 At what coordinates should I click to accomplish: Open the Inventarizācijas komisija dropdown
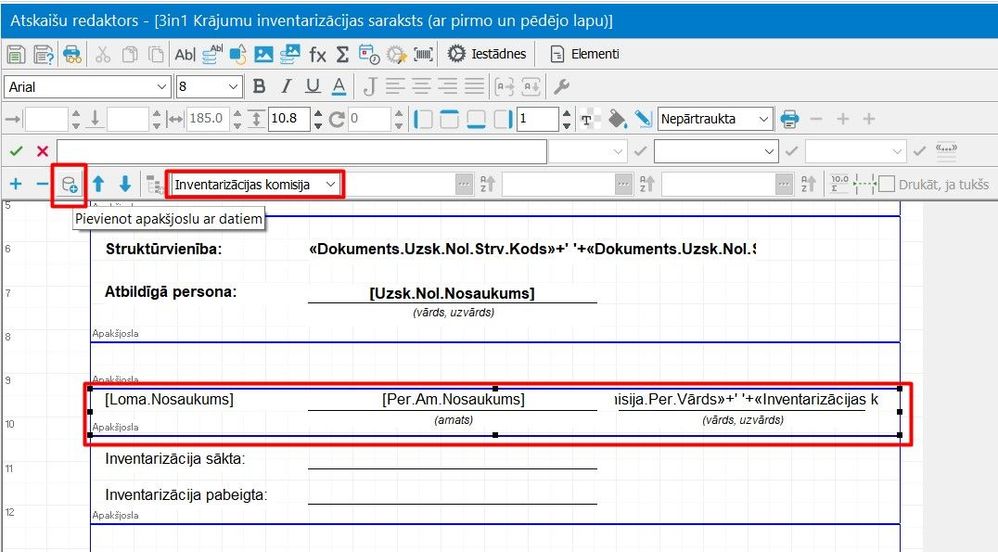tap(255, 185)
